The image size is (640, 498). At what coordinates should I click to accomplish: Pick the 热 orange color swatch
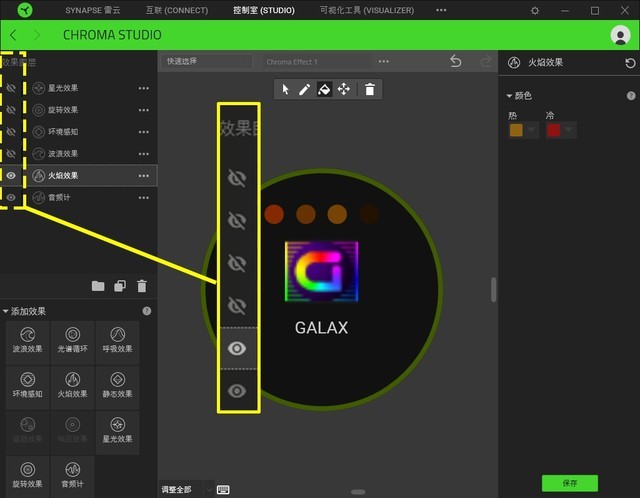(516, 130)
